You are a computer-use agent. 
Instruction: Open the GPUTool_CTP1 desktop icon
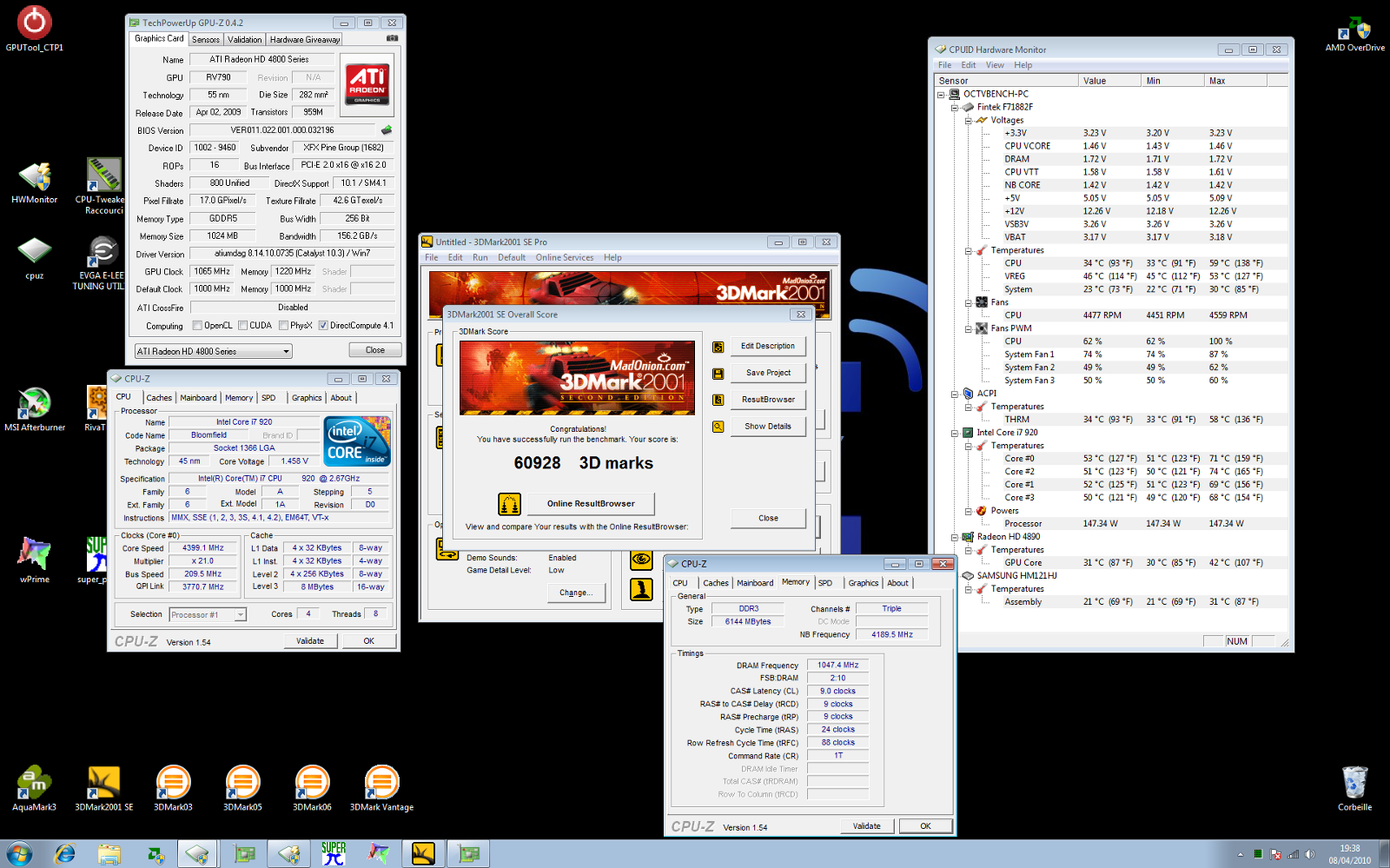(x=35, y=30)
